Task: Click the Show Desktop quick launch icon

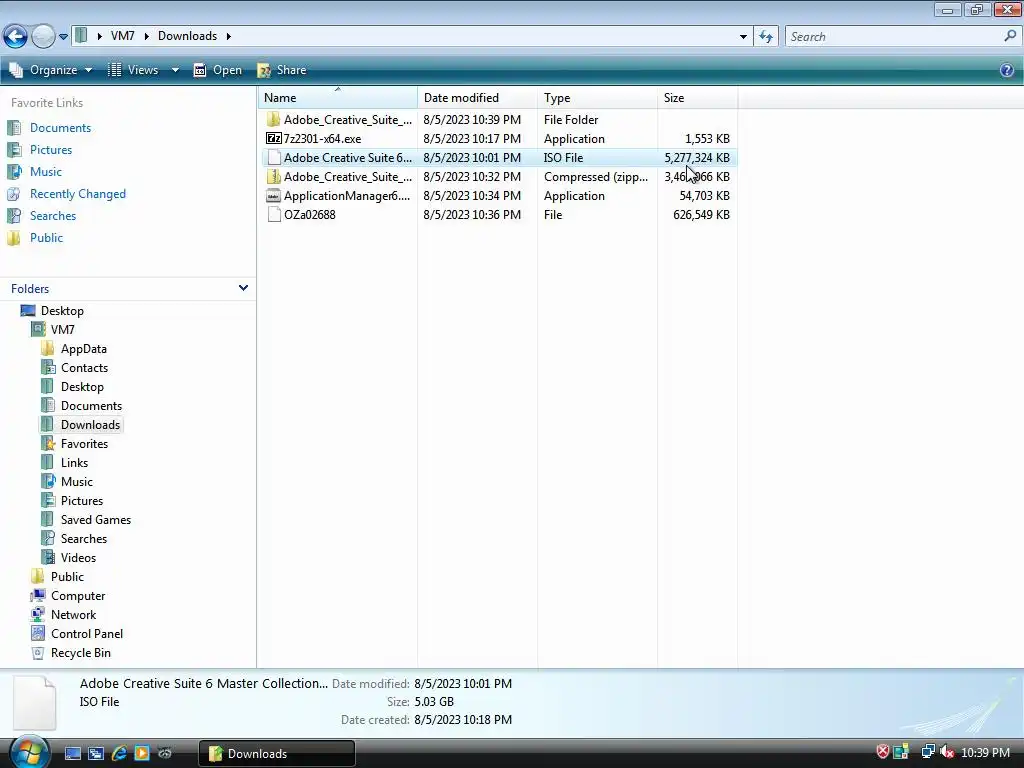Action: (72, 753)
